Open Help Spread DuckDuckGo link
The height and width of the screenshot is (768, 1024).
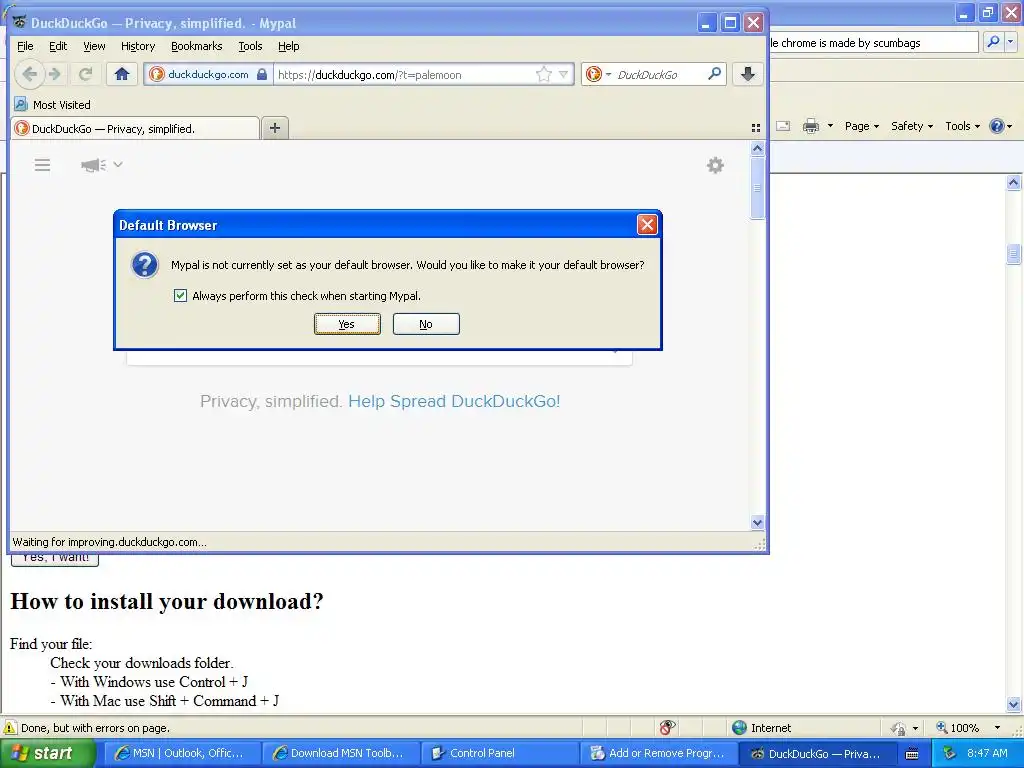[454, 401]
